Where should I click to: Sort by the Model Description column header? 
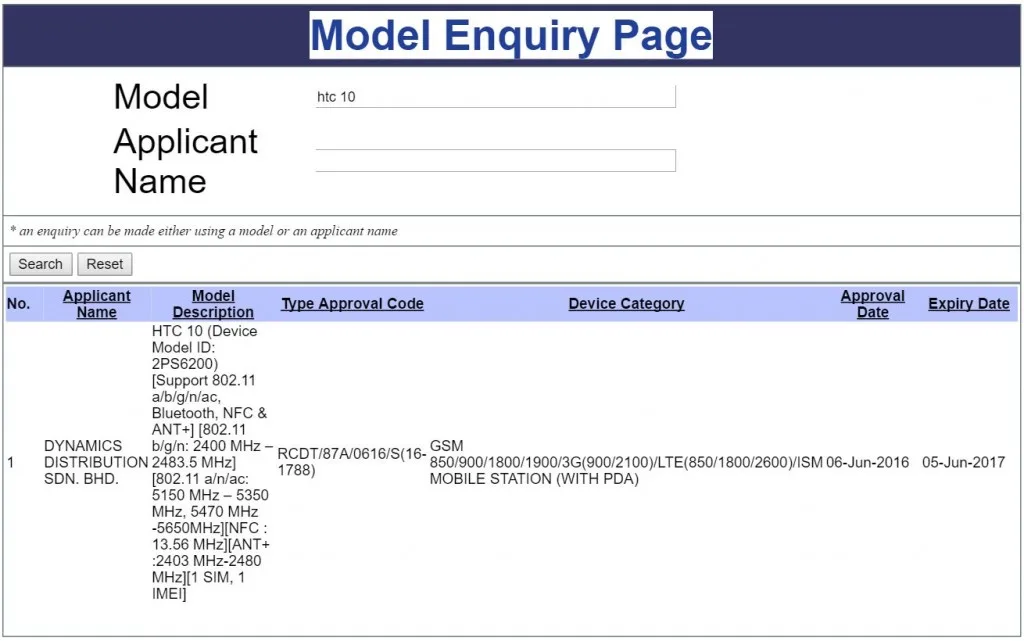[x=213, y=304]
